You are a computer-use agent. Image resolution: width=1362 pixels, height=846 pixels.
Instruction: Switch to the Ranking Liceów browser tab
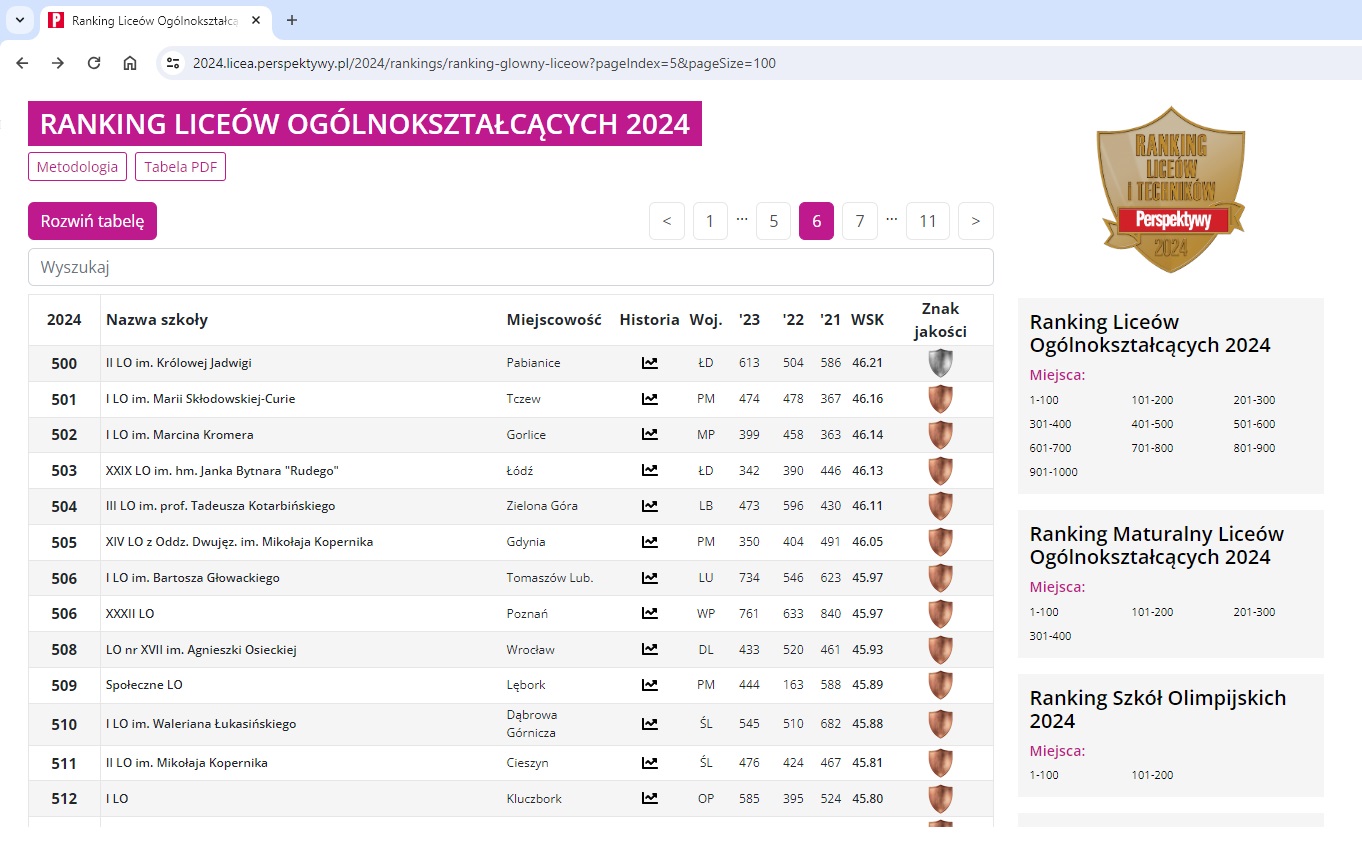tap(150, 20)
